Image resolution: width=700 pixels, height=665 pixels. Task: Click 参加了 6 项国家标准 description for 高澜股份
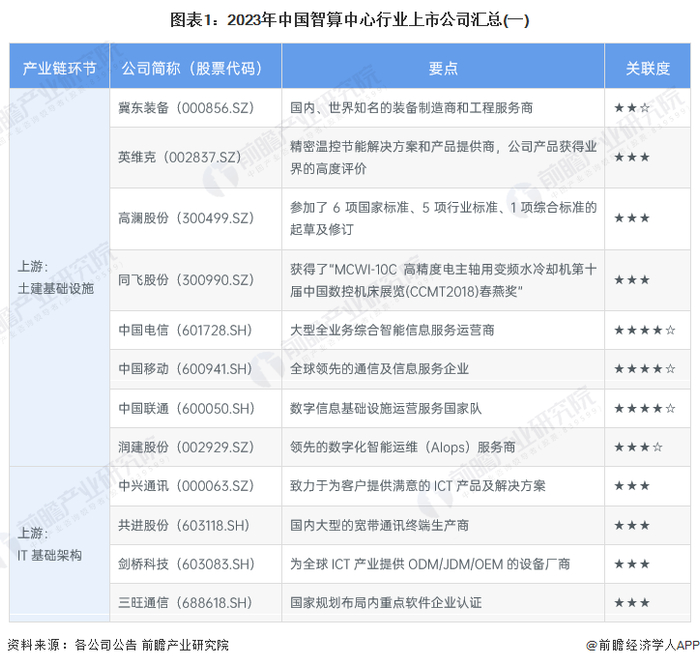(443, 218)
